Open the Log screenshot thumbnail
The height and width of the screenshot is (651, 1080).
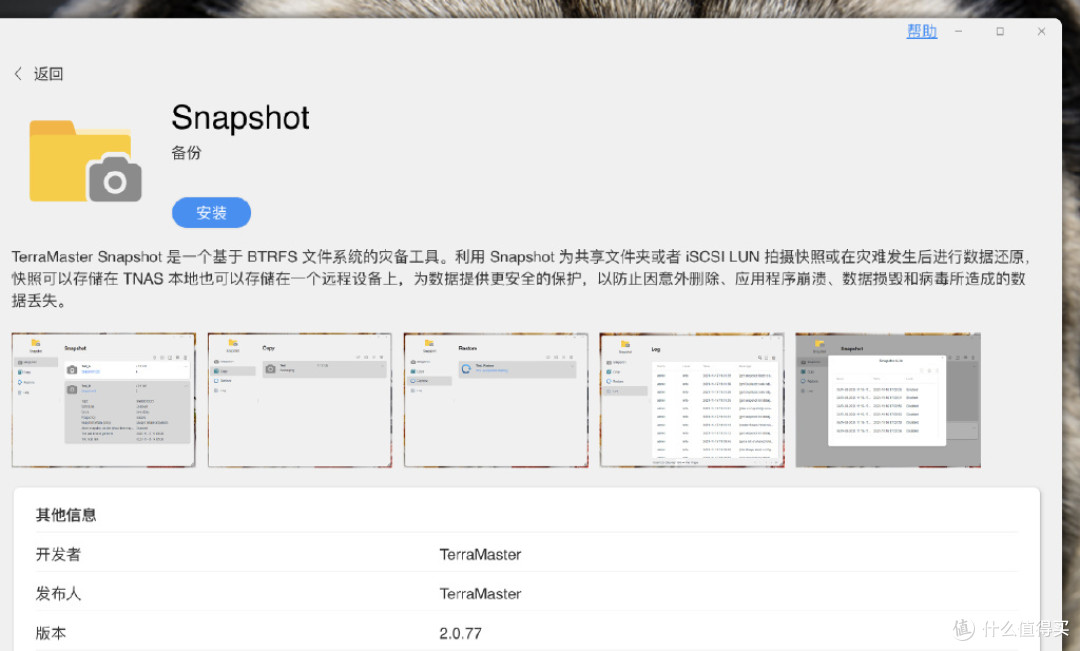click(x=692, y=400)
